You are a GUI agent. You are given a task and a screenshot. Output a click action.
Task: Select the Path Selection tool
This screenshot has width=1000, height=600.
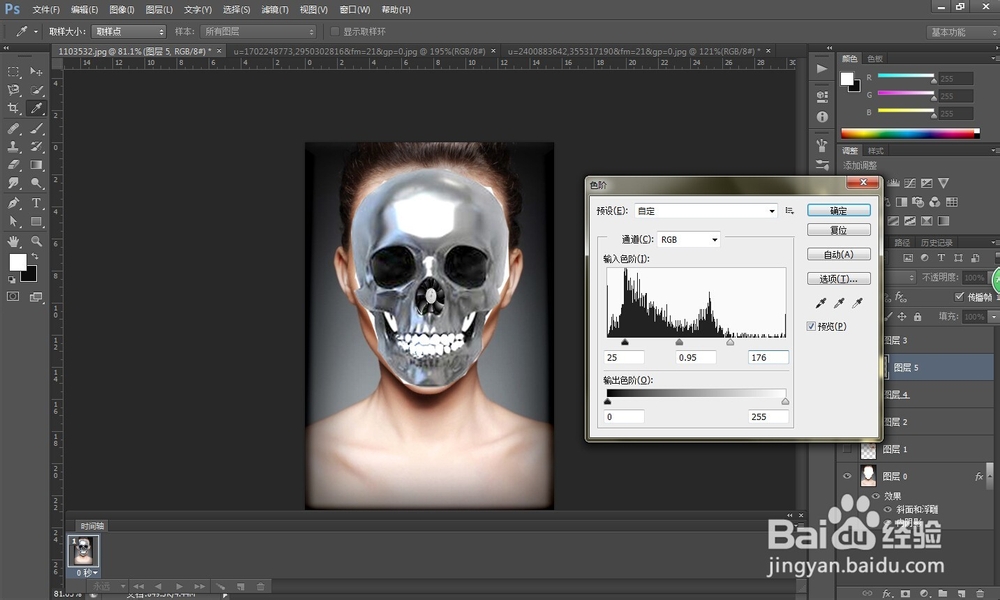(13, 221)
